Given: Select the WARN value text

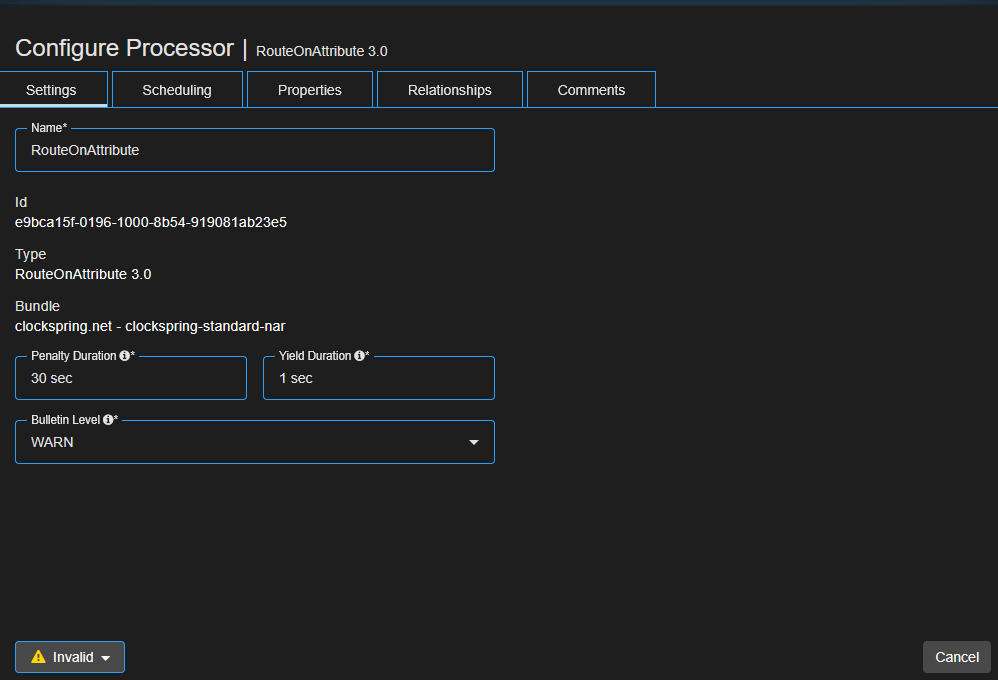Looking at the screenshot, I should pos(52,441).
